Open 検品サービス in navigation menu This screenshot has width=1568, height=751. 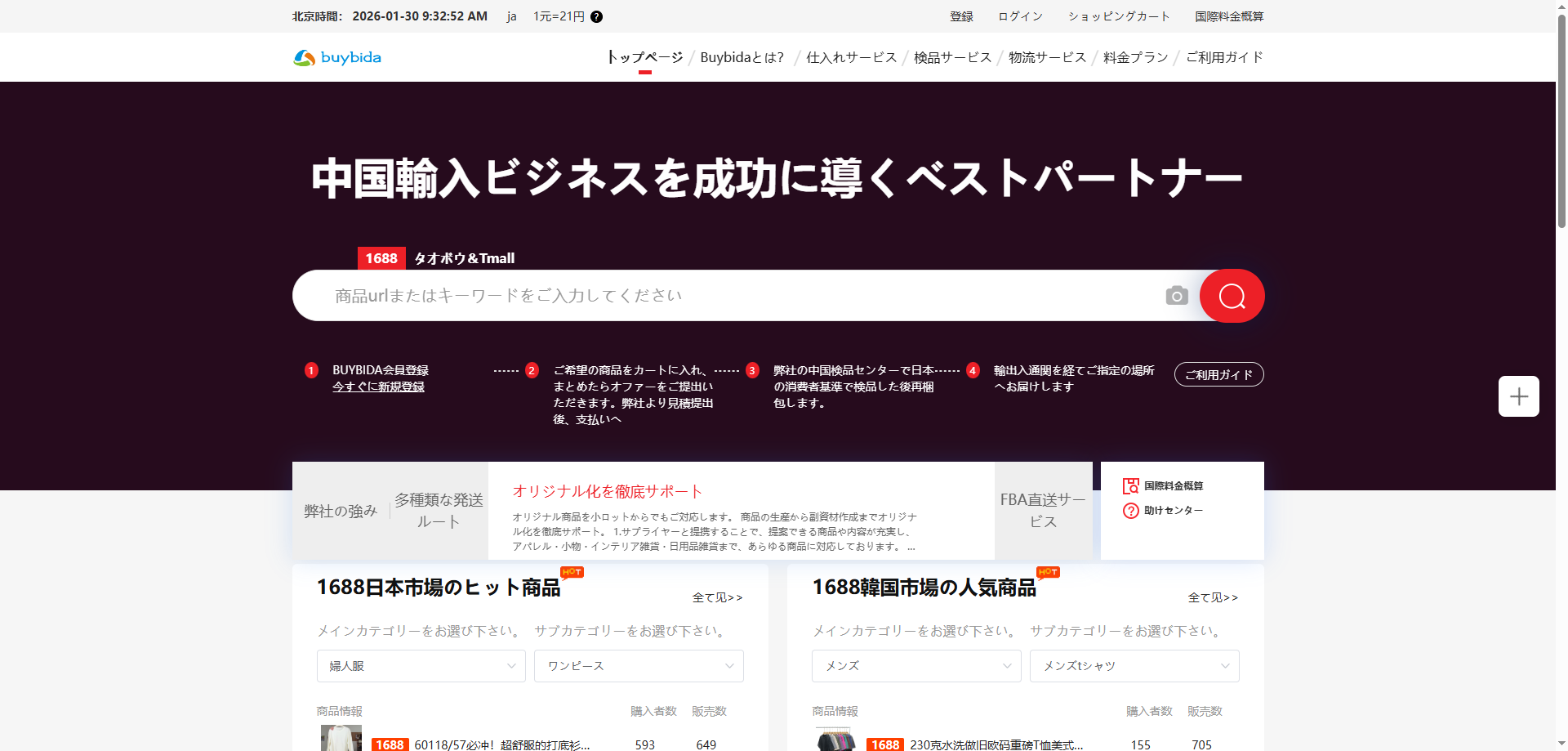pyautogui.click(x=952, y=57)
